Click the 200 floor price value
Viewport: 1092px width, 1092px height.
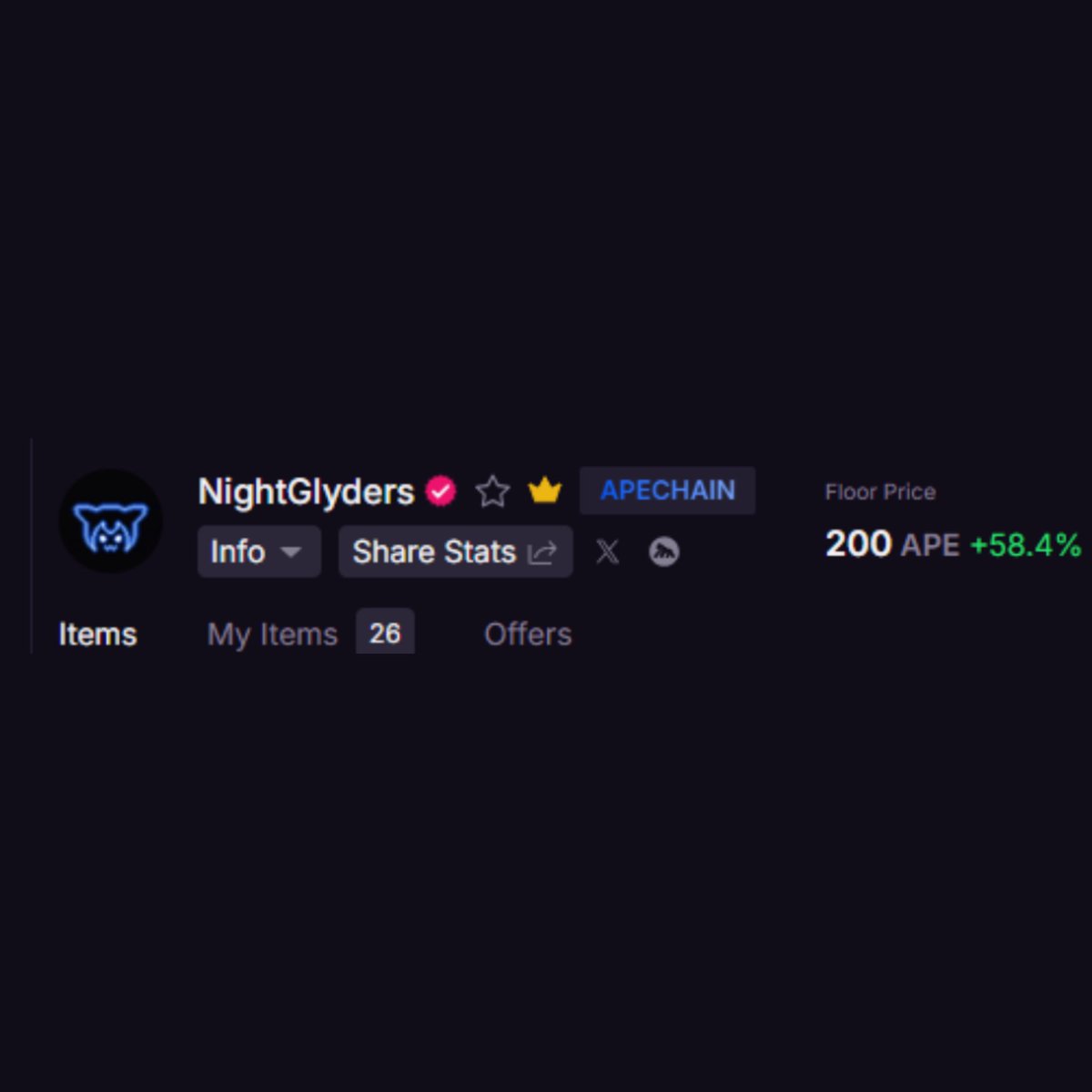click(x=858, y=544)
